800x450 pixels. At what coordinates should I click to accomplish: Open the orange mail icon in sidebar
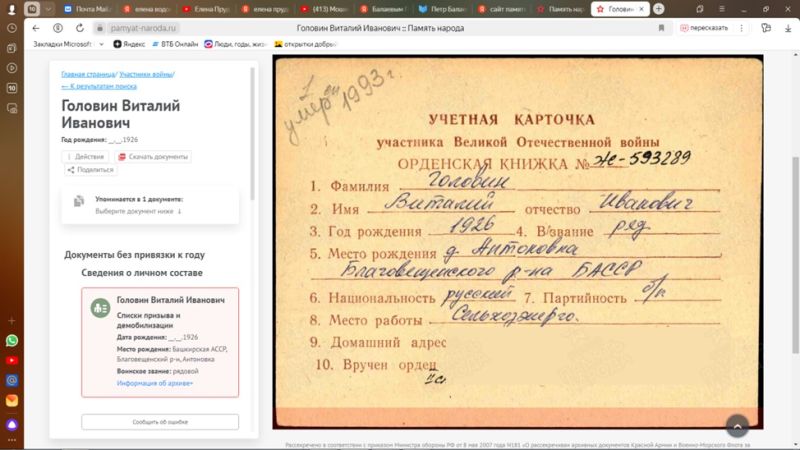(12, 401)
